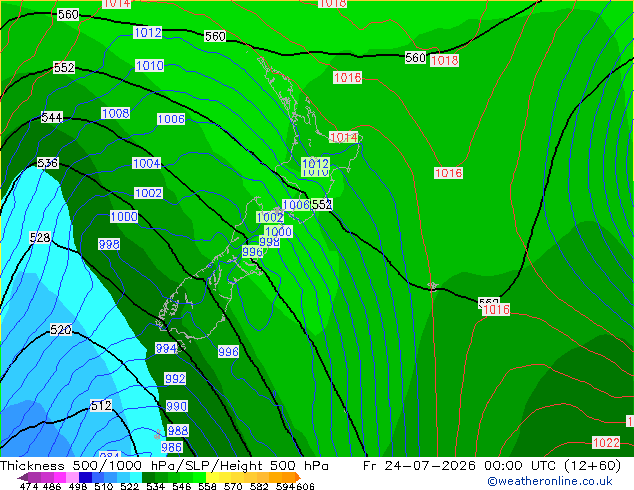Click the black '536' height contour label
634x490 pixels.
pos(48,163)
